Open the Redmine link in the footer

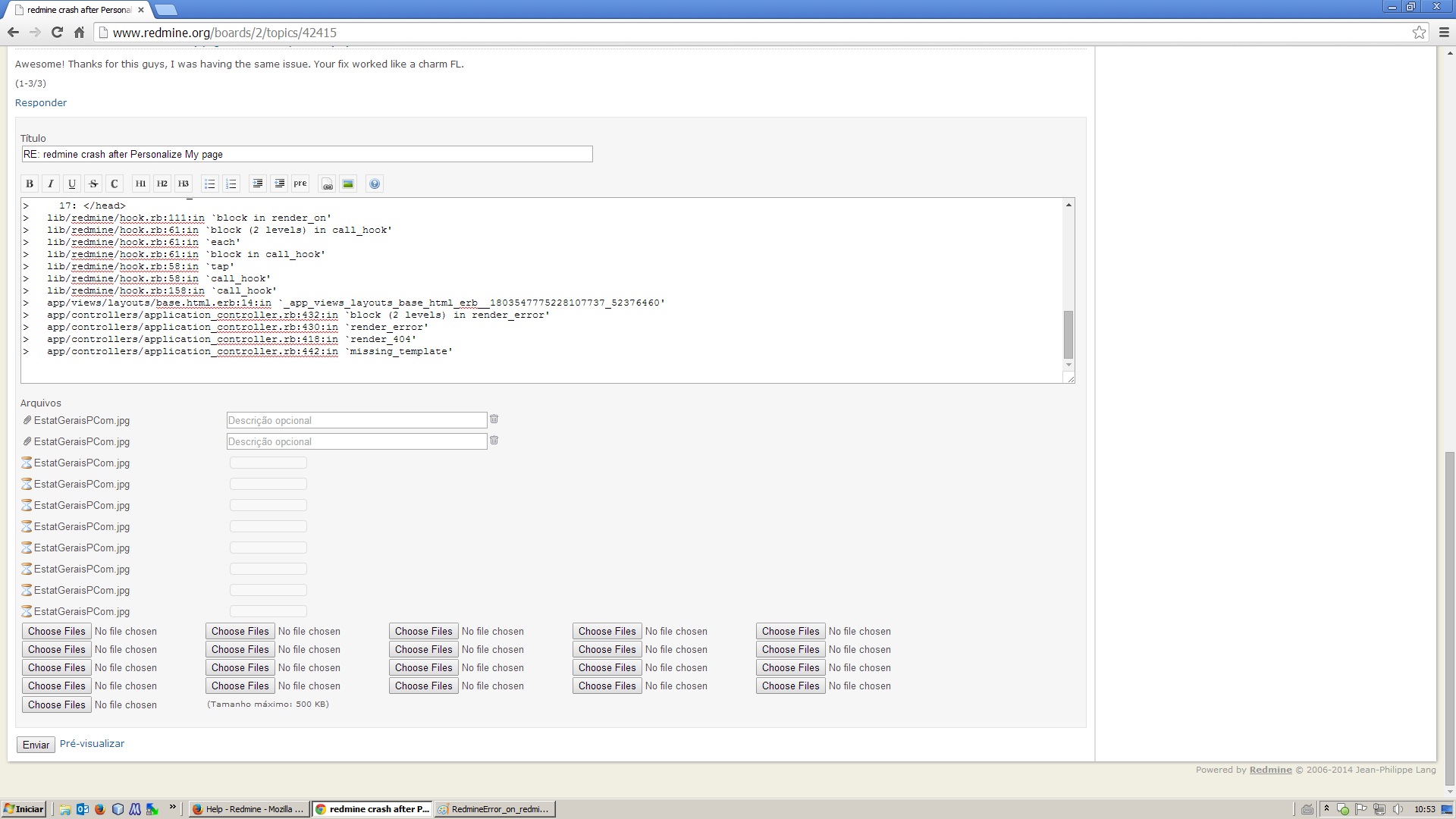point(1270,769)
